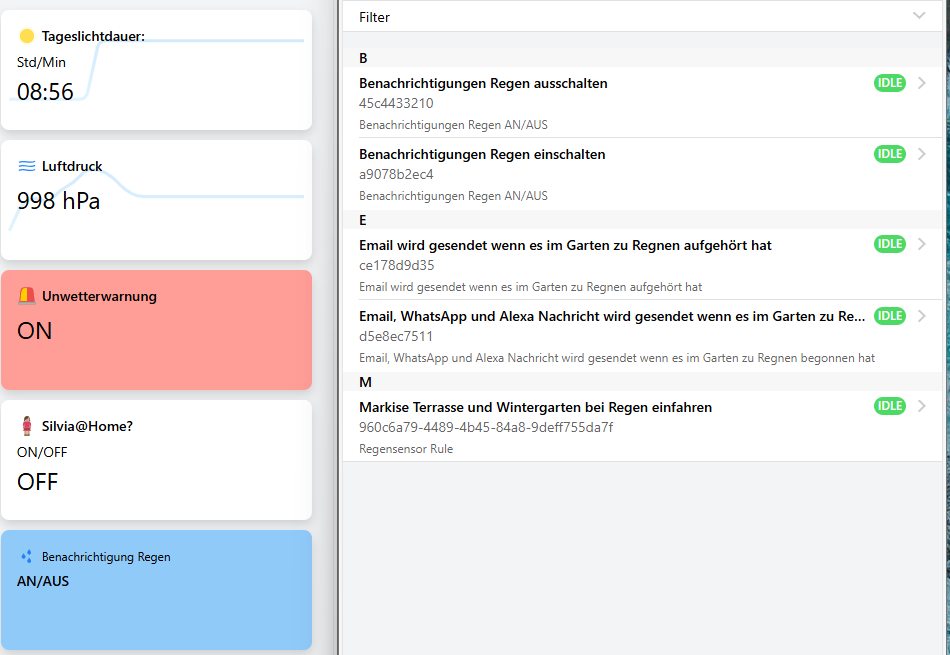
Task: Click IDLE badge on Benachrichtigungen Regen einschalten
Action: point(889,154)
